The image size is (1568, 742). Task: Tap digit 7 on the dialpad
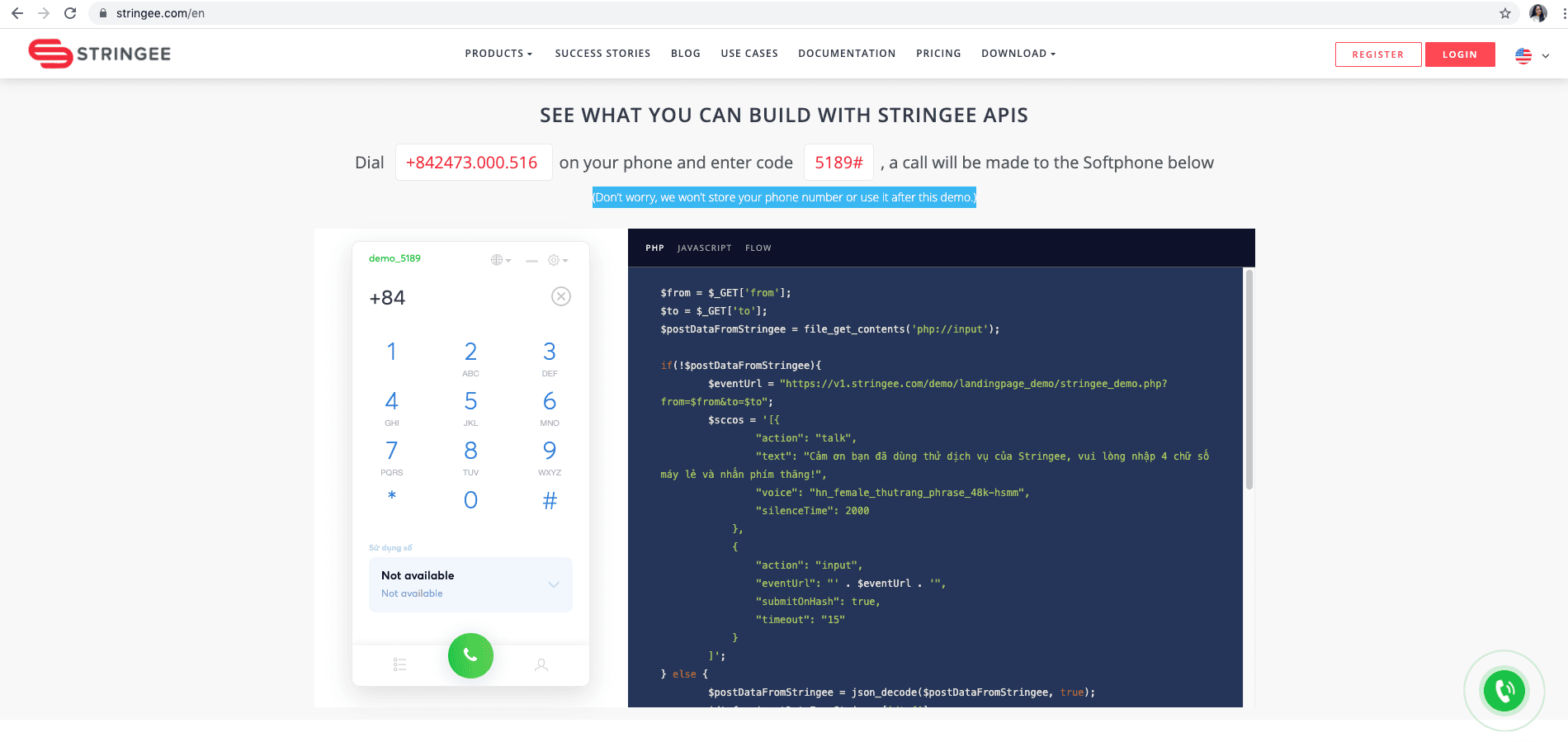pos(392,456)
